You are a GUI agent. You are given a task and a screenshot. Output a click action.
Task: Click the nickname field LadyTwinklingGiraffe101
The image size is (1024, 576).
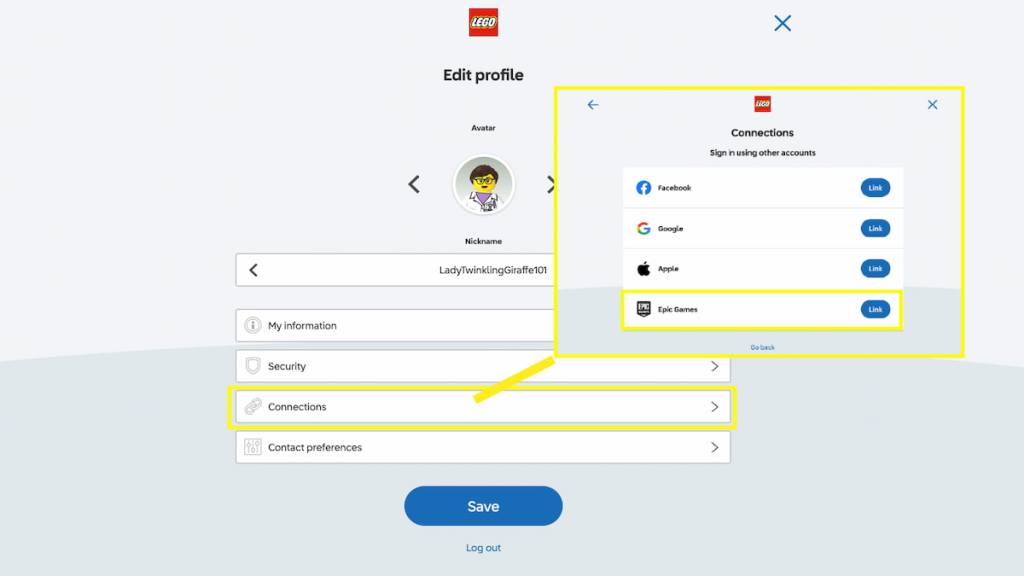tap(395, 270)
